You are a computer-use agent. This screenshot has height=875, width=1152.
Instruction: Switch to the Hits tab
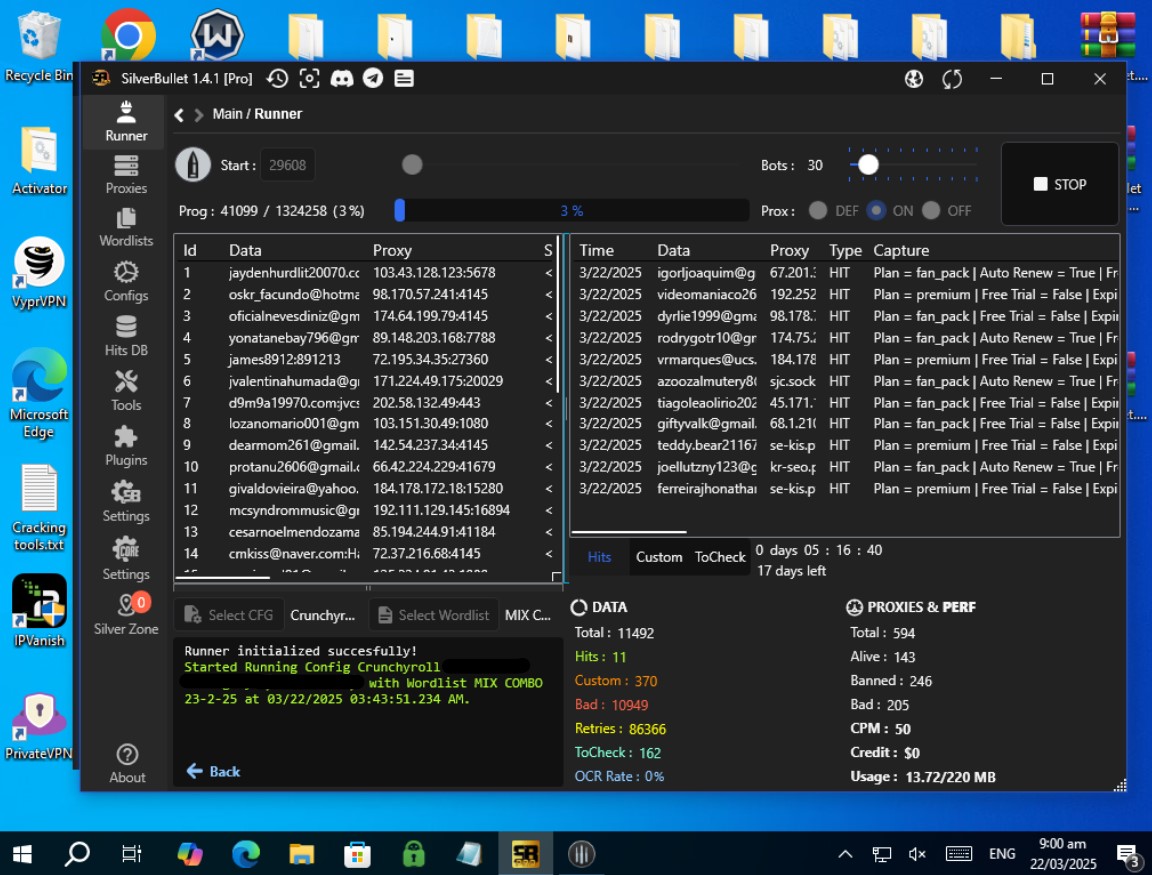[599, 557]
